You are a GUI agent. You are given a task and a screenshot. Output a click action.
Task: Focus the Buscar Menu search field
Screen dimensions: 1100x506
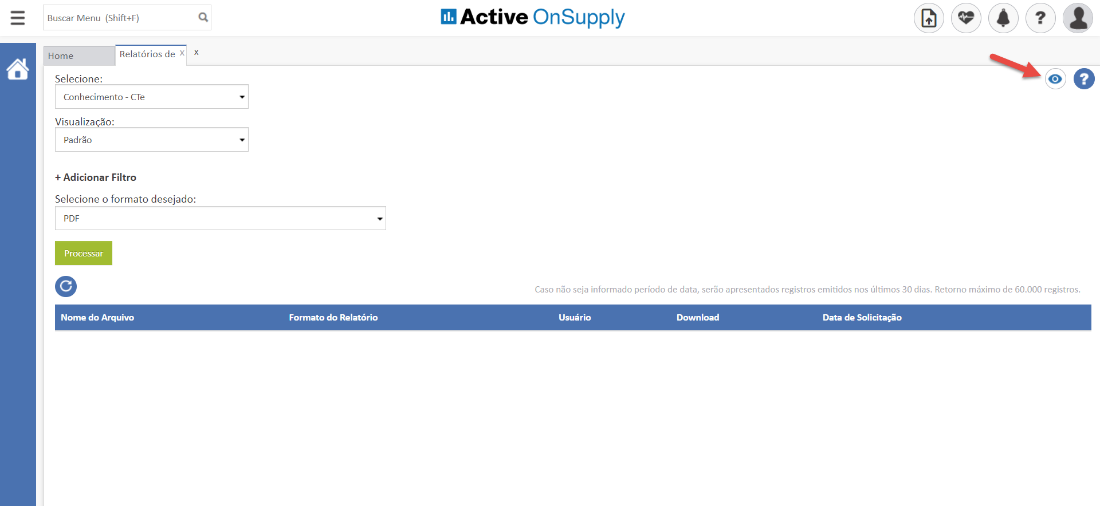(118, 17)
